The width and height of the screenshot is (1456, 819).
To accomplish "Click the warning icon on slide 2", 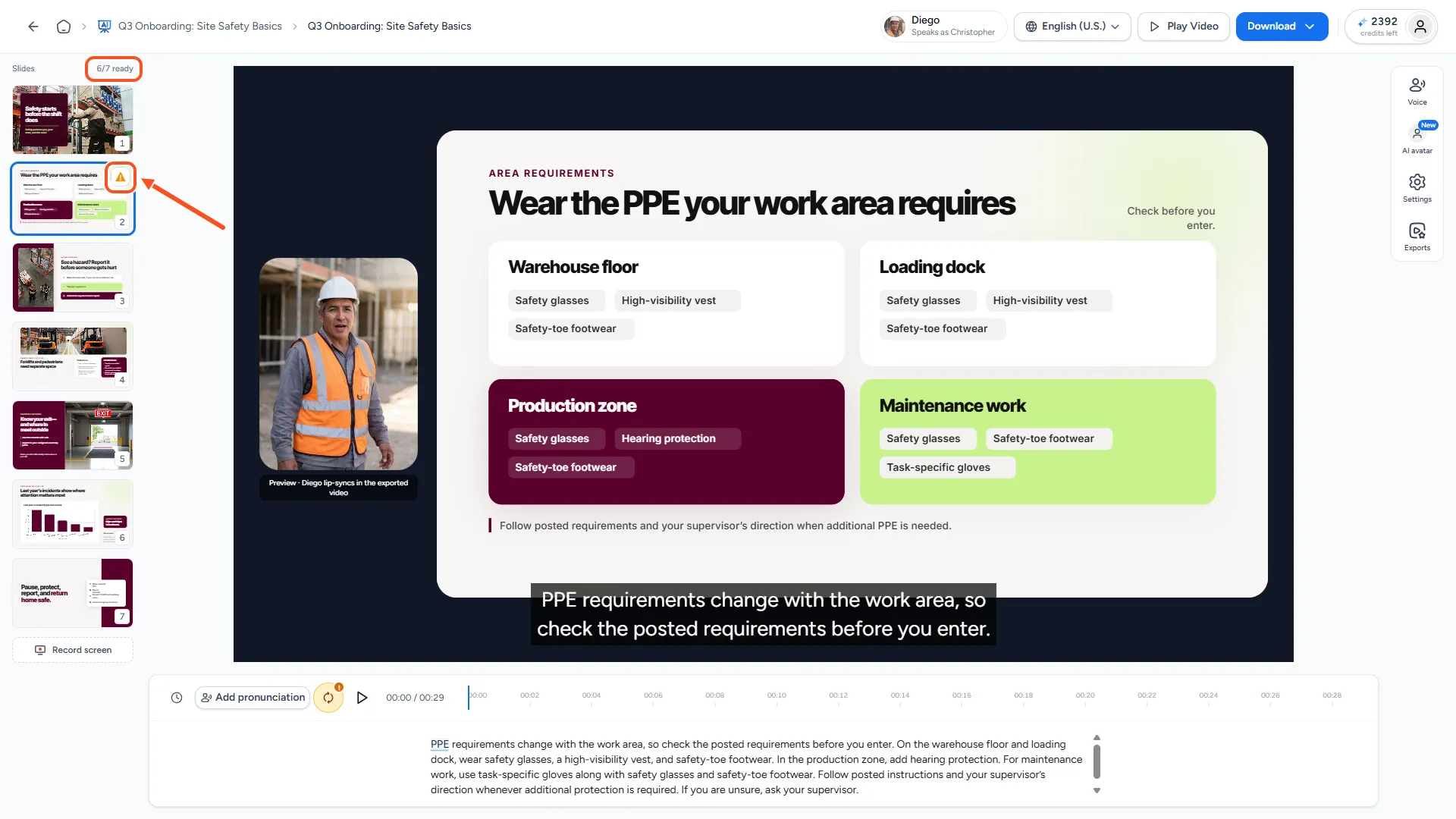I will 121,177.
